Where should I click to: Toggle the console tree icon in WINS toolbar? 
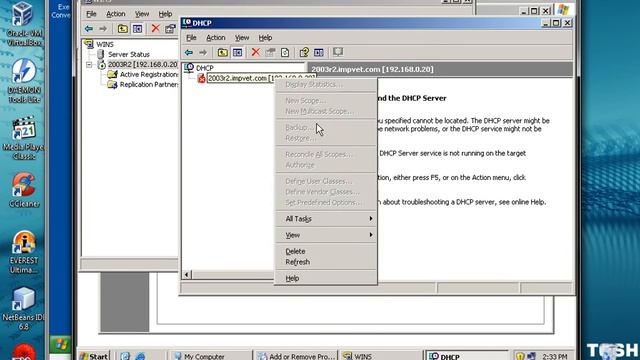138,29
